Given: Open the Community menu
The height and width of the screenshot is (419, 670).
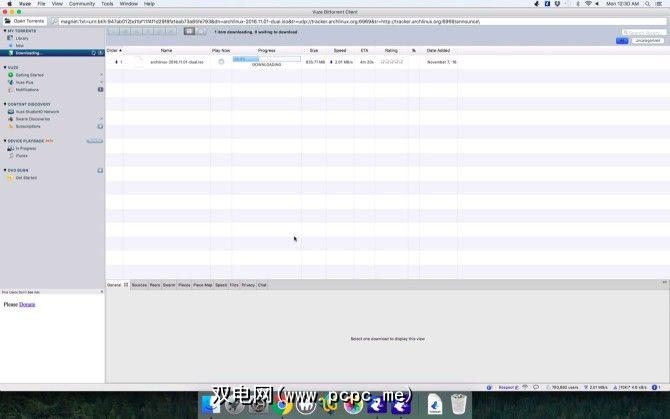Looking at the screenshot, I should [x=82, y=3].
